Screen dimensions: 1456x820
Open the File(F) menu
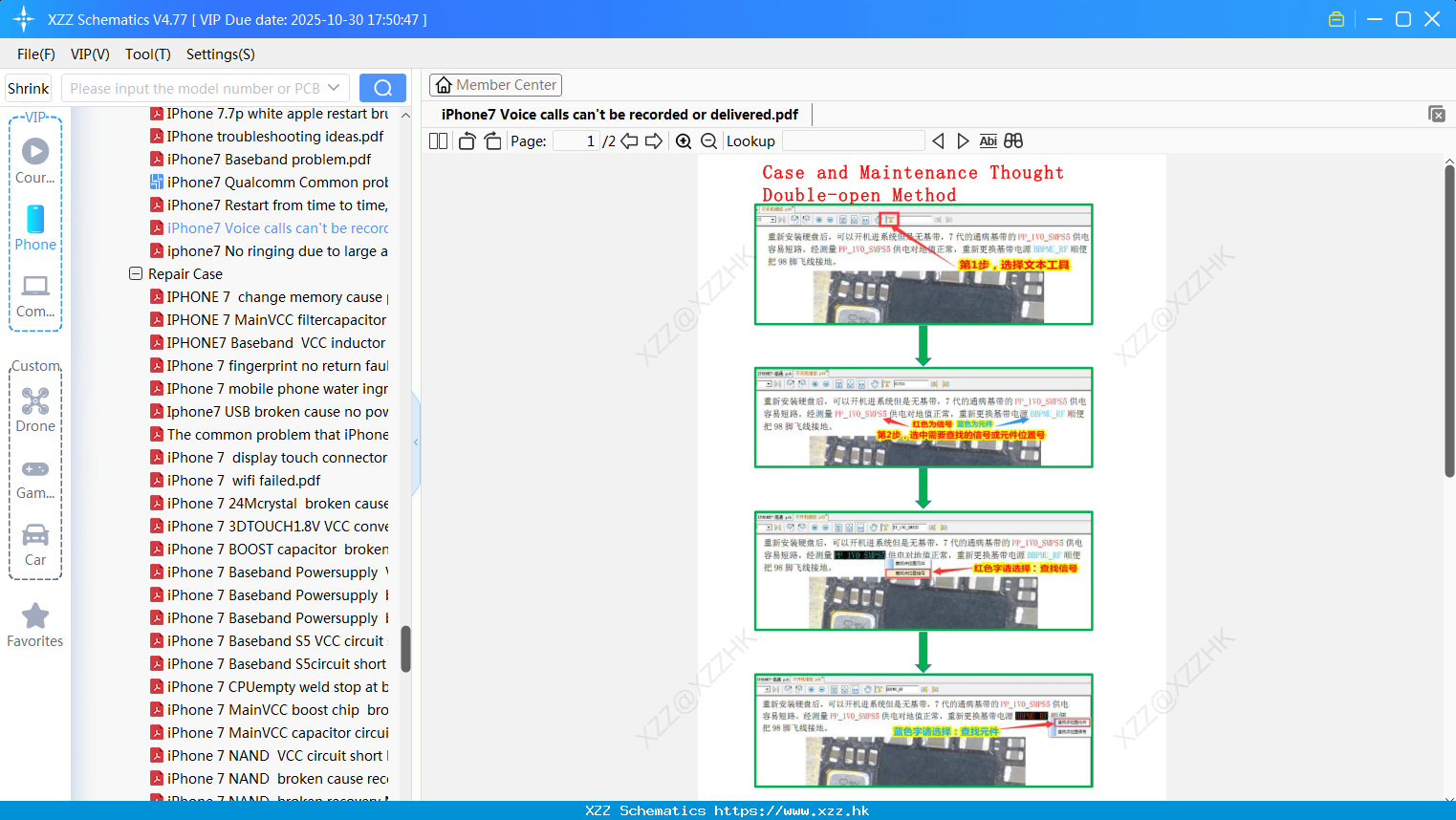click(x=36, y=54)
